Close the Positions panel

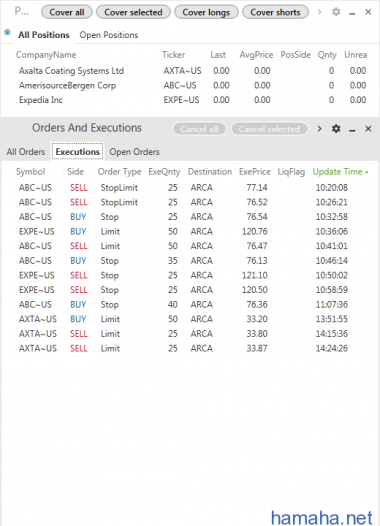click(368, 12)
